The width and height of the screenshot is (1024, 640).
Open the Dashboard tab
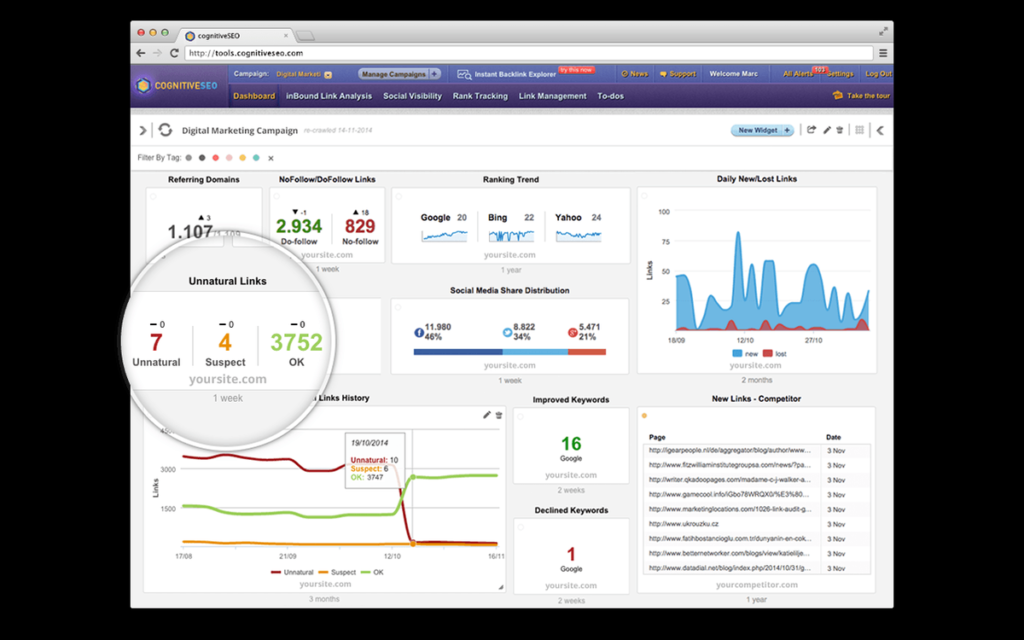click(x=254, y=96)
